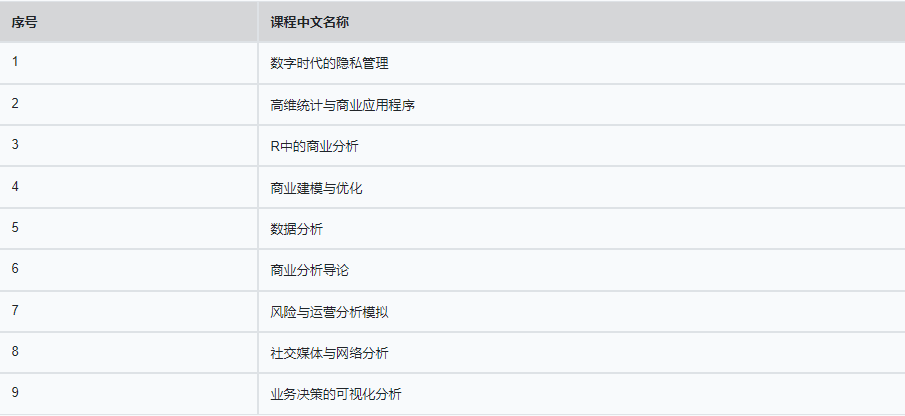Select the course 高维统计与商业应用程序

click(342, 104)
